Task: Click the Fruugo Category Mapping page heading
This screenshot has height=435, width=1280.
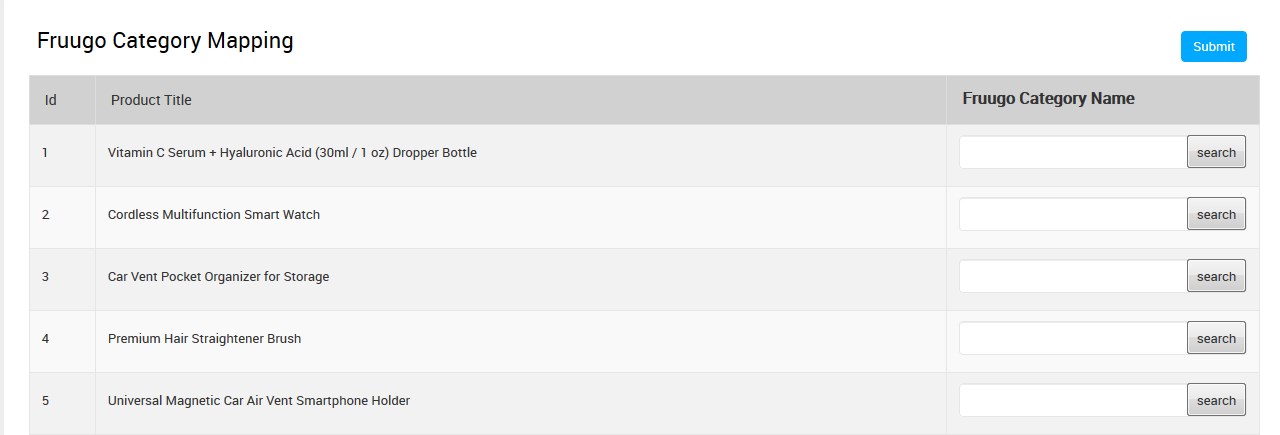Action: coord(165,41)
